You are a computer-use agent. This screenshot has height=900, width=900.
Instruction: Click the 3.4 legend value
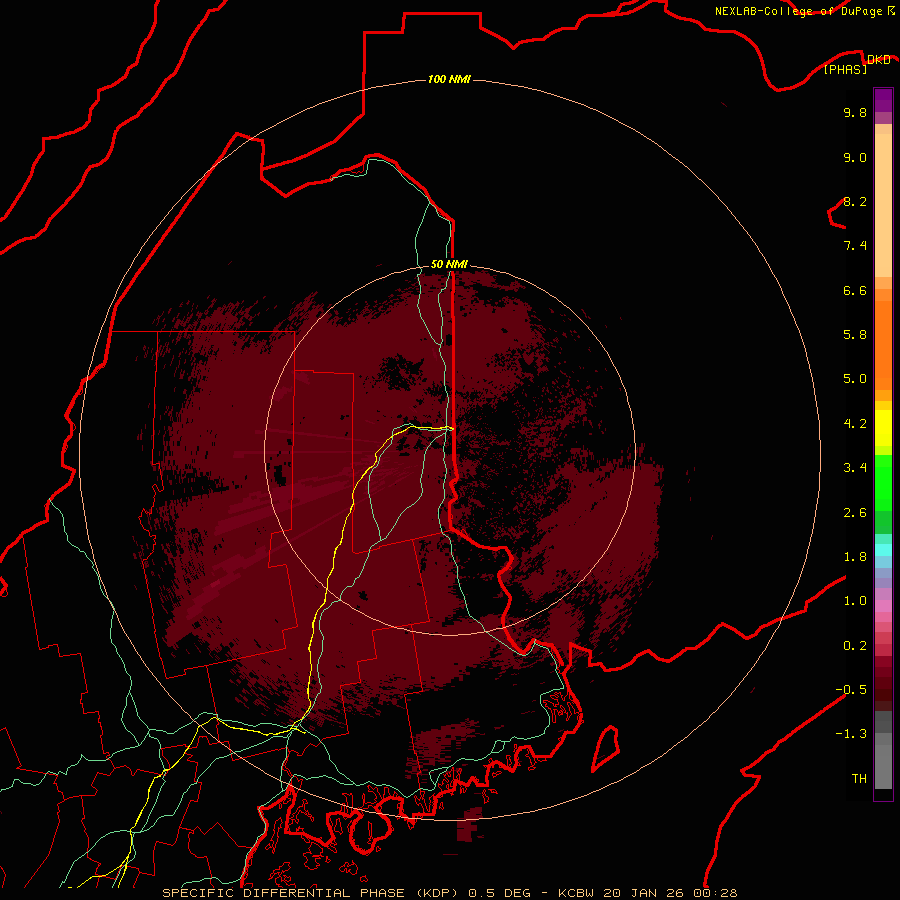coord(855,468)
